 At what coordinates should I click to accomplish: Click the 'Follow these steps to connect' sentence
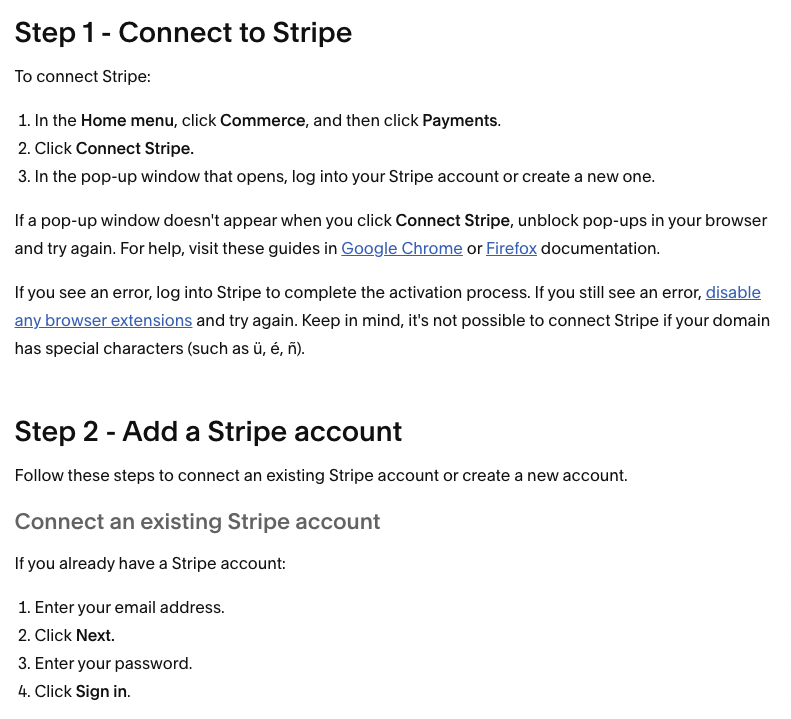(321, 476)
